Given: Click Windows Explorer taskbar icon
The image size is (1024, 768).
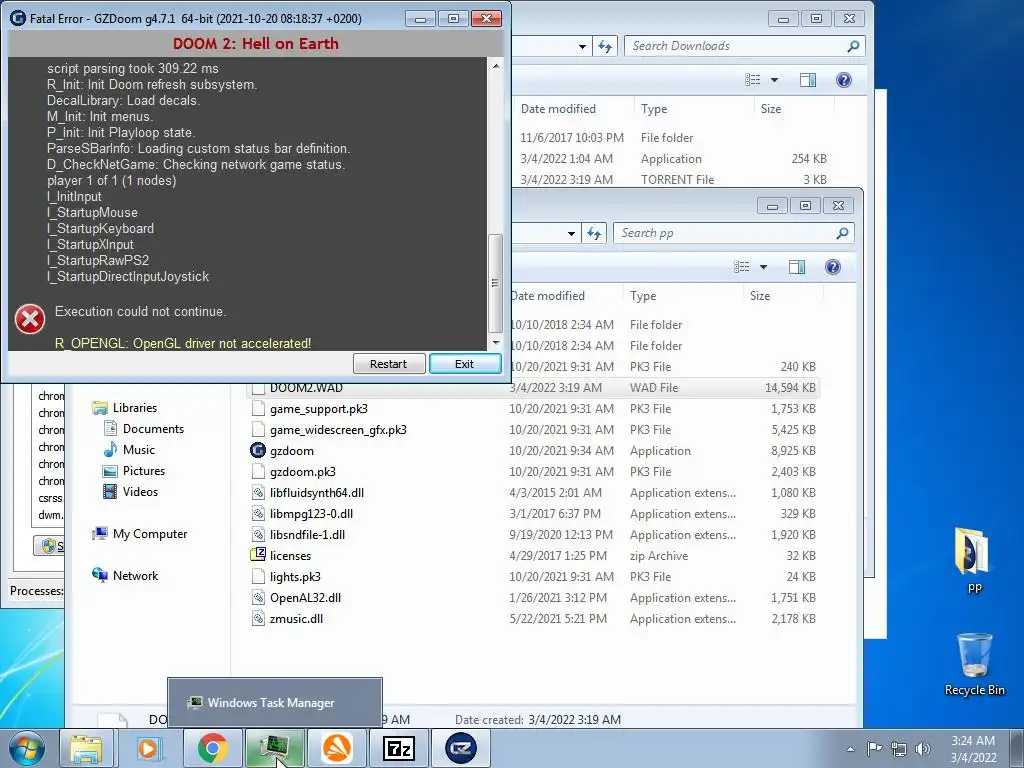Looking at the screenshot, I should [86, 748].
